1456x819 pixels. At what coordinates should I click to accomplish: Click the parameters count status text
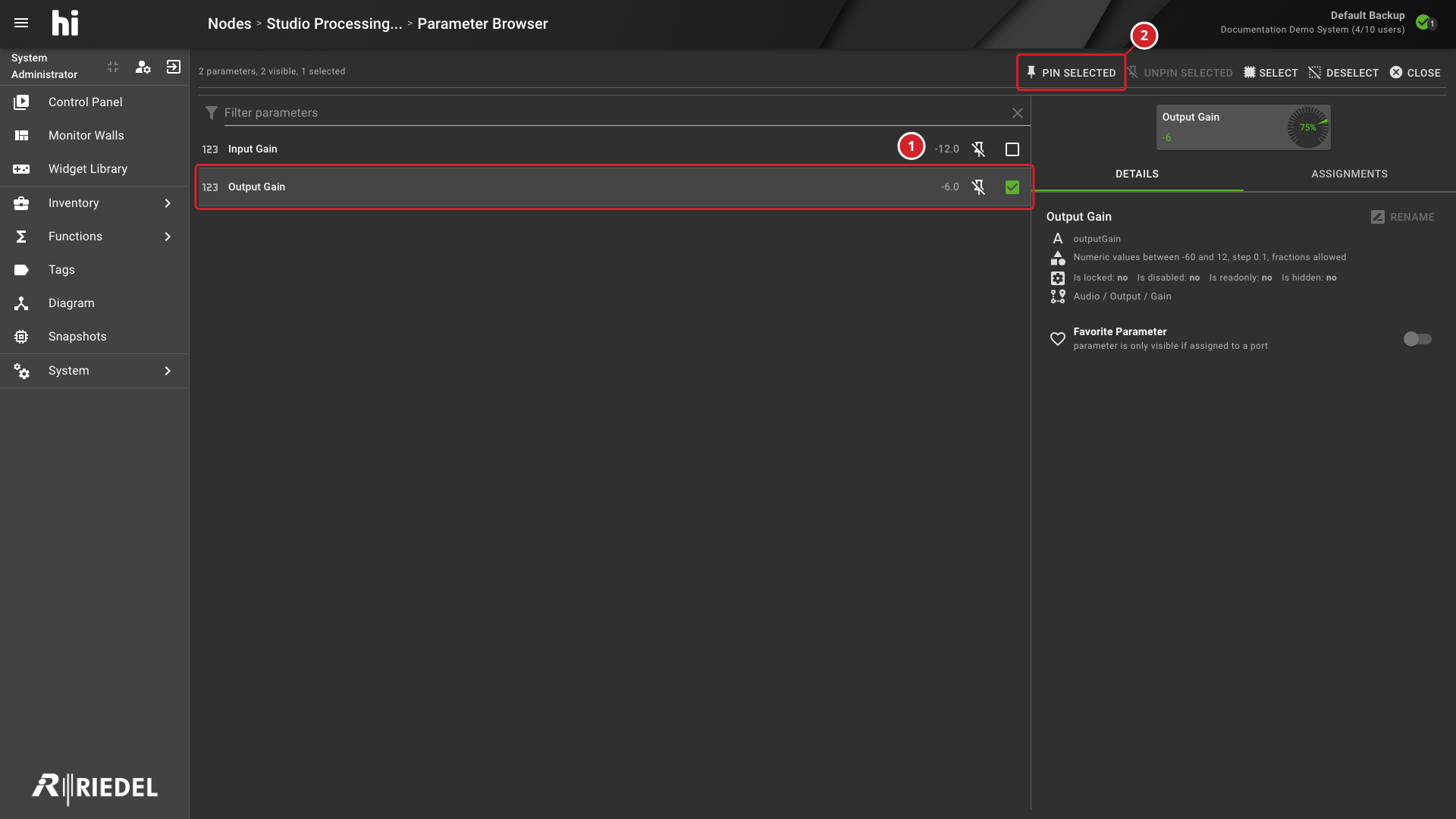click(271, 71)
